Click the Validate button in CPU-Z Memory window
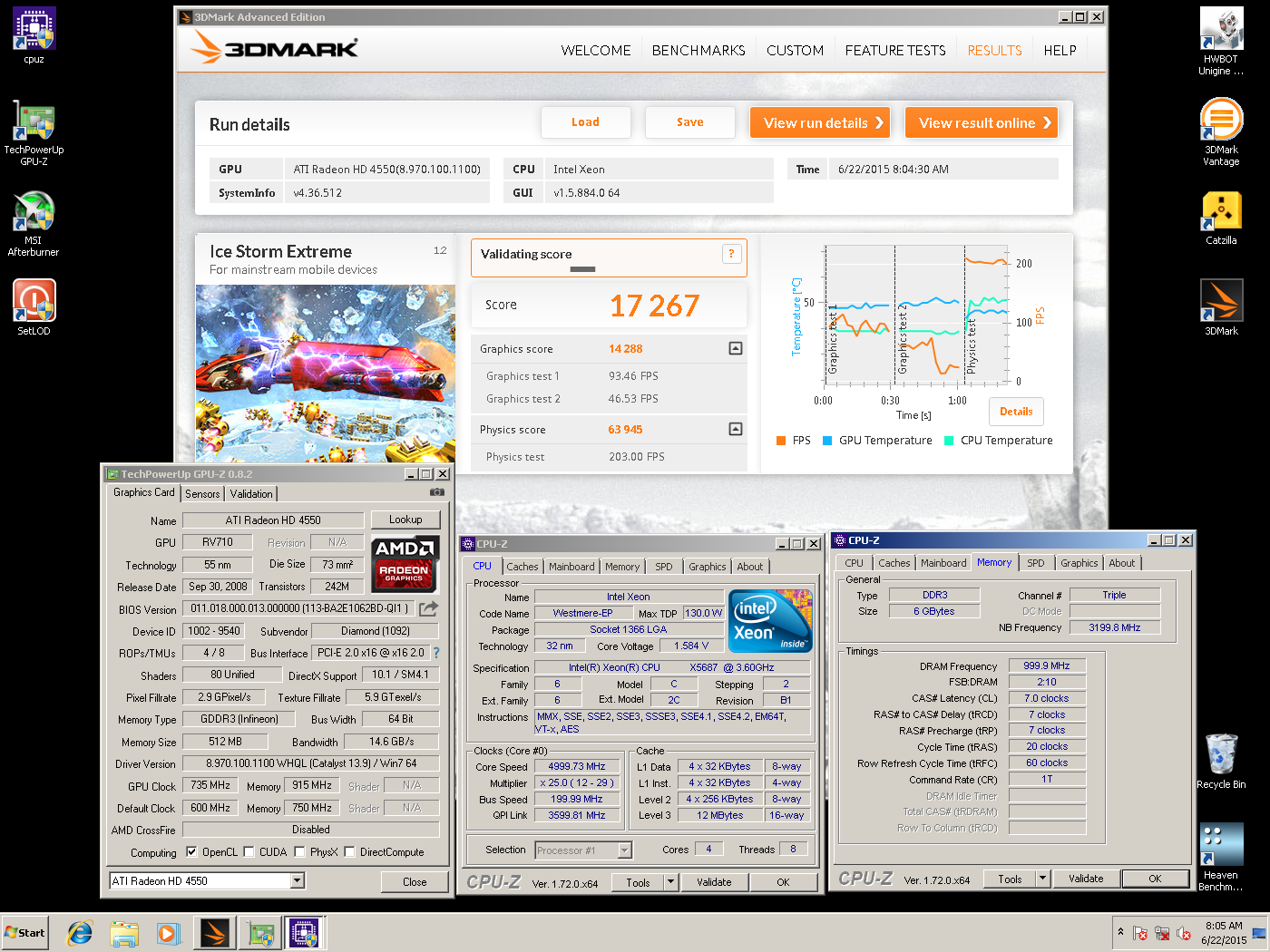The height and width of the screenshot is (952, 1270). 1086,879
